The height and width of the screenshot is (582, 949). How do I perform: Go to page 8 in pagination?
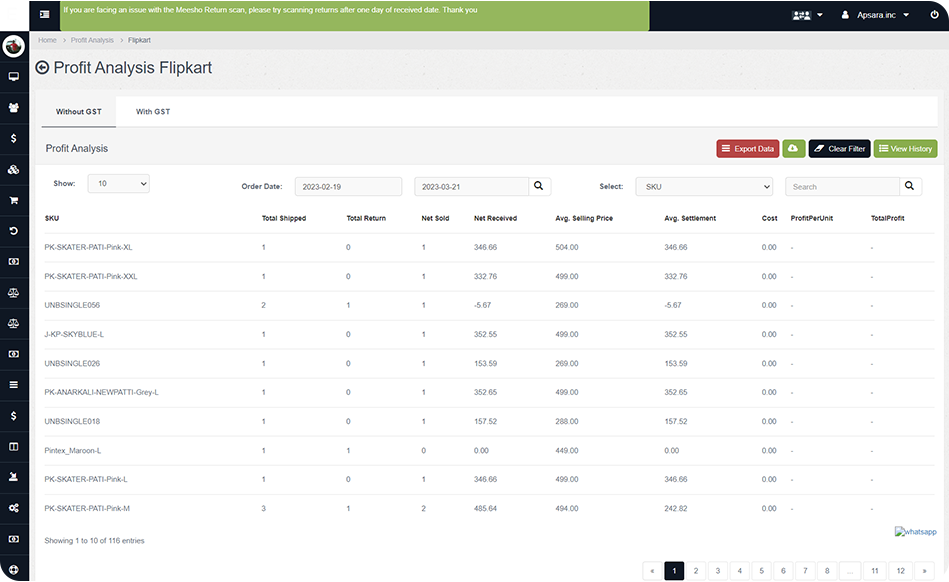point(827,571)
